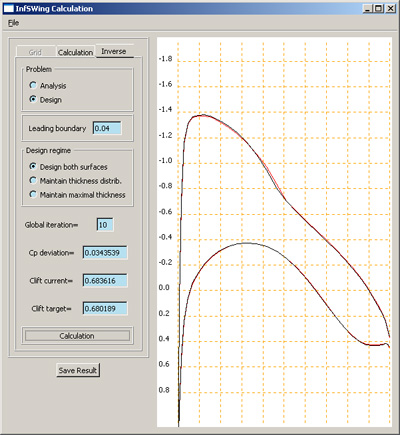Click the InfSWing window title icon
Viewport: 400px width, 435px height.
point(9,8)
